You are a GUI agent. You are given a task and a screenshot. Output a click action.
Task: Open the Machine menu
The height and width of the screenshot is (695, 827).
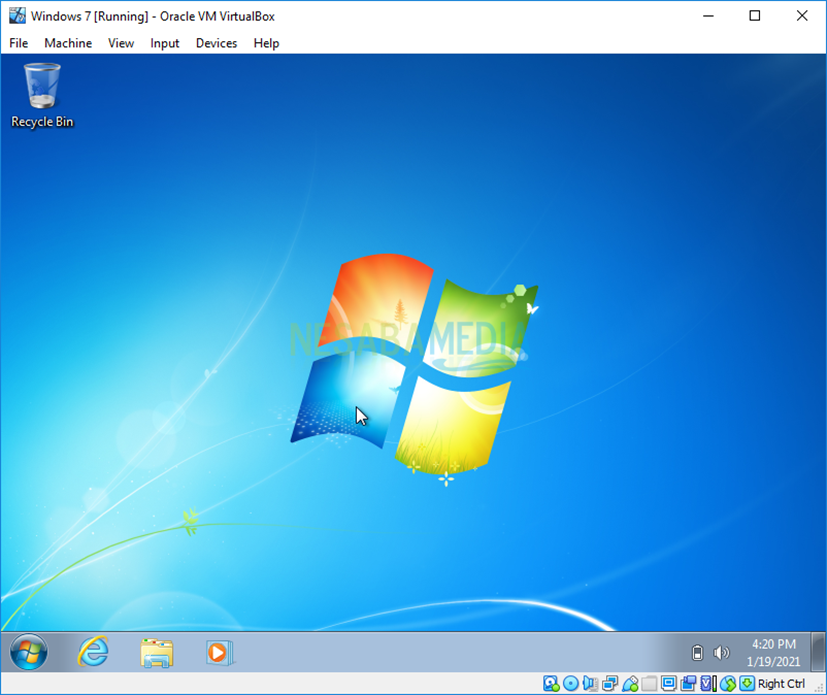(x=68, y=43)
